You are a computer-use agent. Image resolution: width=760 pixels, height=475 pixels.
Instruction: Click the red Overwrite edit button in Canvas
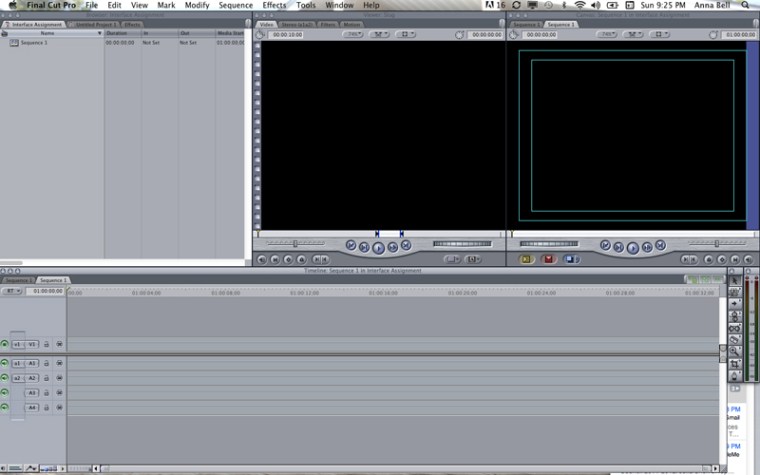(x=548, y=259)
